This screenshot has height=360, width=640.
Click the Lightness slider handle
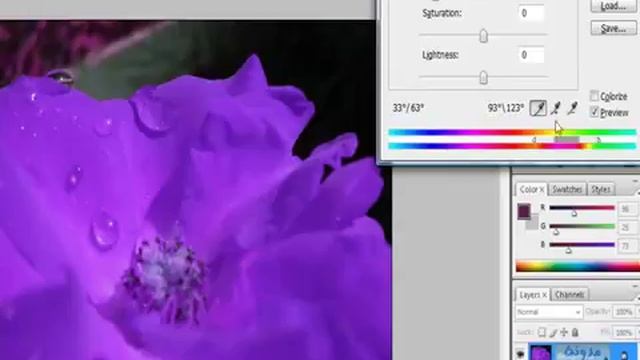[483, 77]
